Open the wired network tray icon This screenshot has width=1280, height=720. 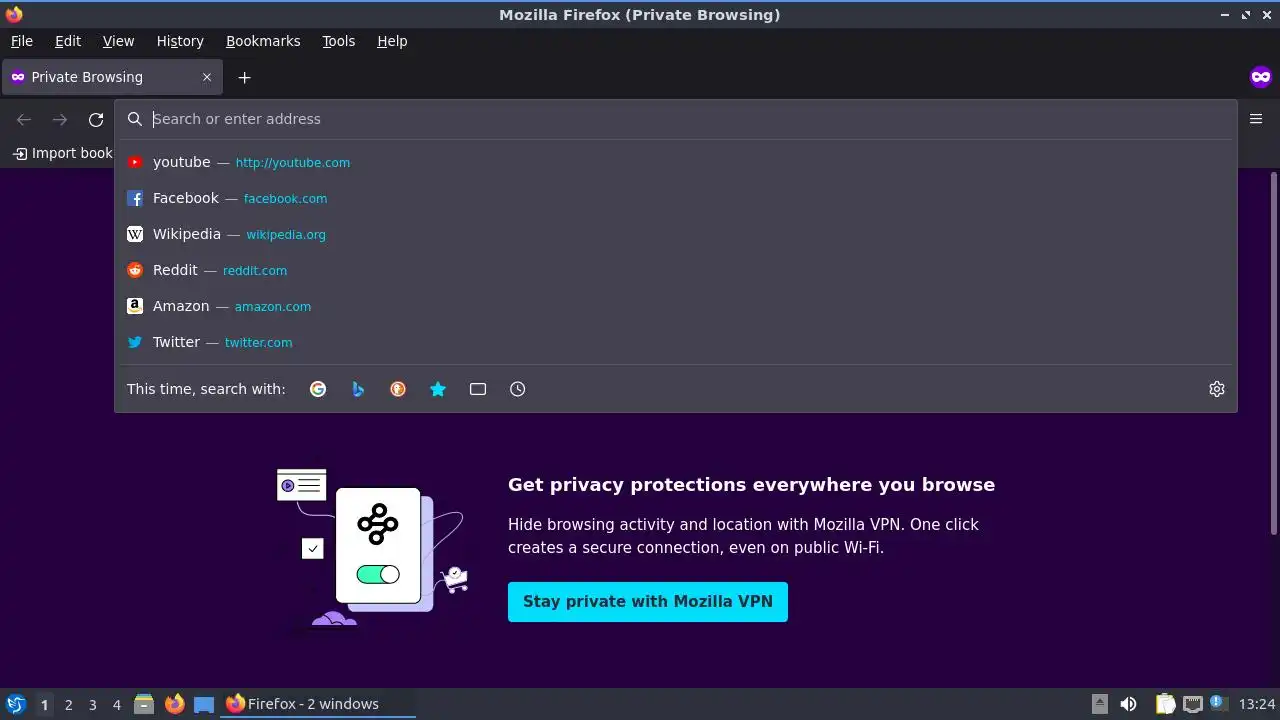(x=1192, y=704)
